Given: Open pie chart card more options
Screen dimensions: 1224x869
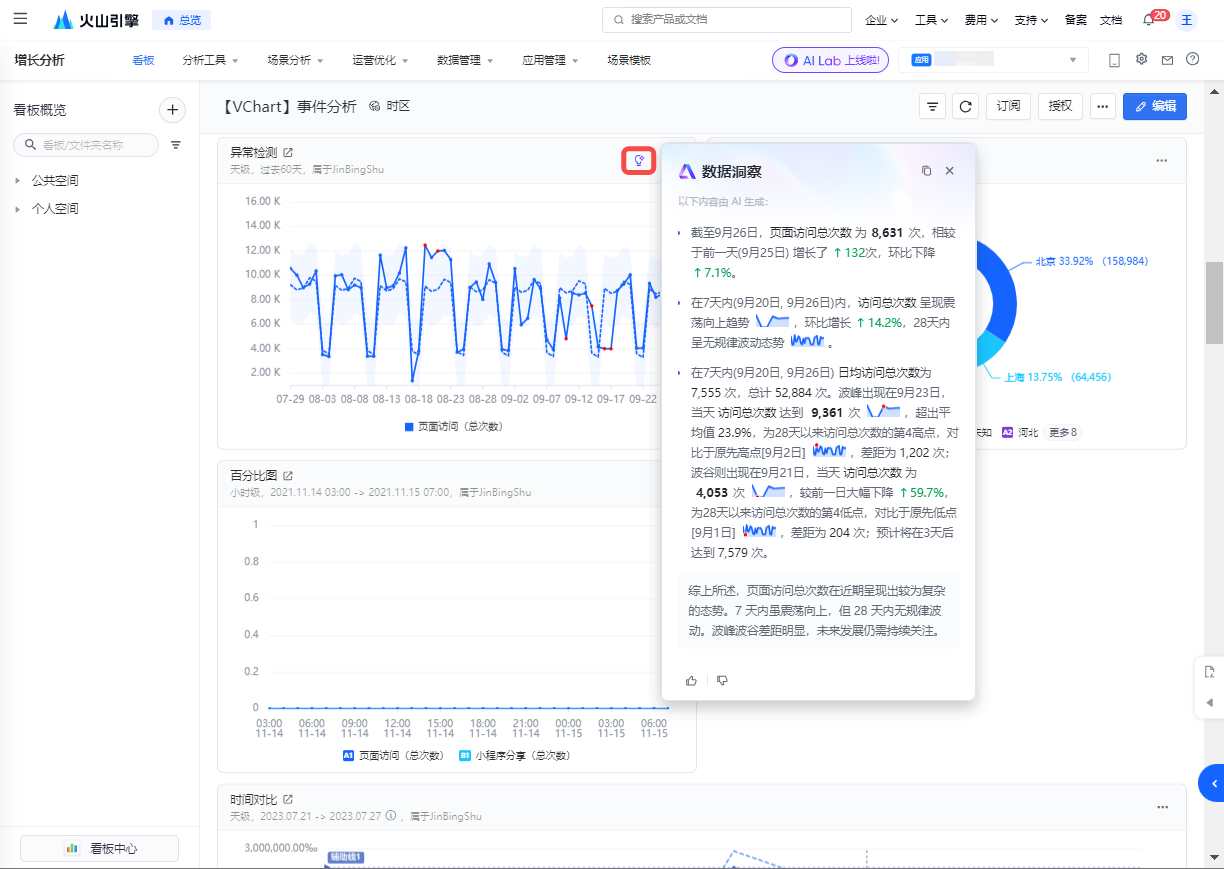Looking at the screenshot, I should [x=1162, y=160].
